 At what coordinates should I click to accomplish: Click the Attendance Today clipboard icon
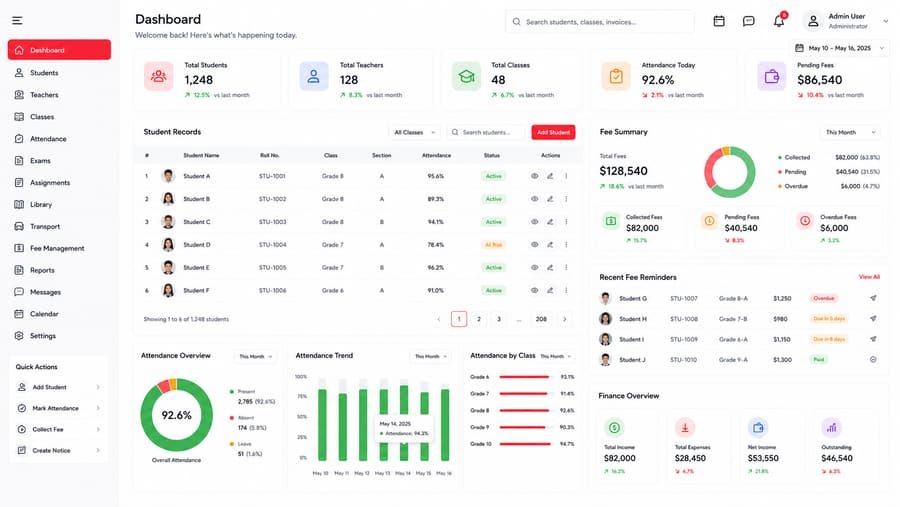(616, 76)
